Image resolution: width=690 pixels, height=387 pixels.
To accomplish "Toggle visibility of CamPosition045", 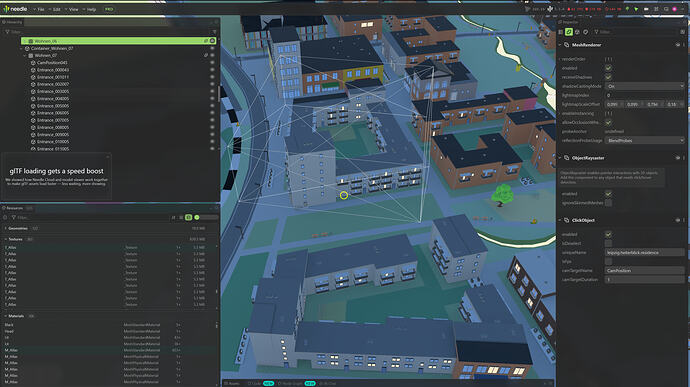I will (x=212, y=63).
